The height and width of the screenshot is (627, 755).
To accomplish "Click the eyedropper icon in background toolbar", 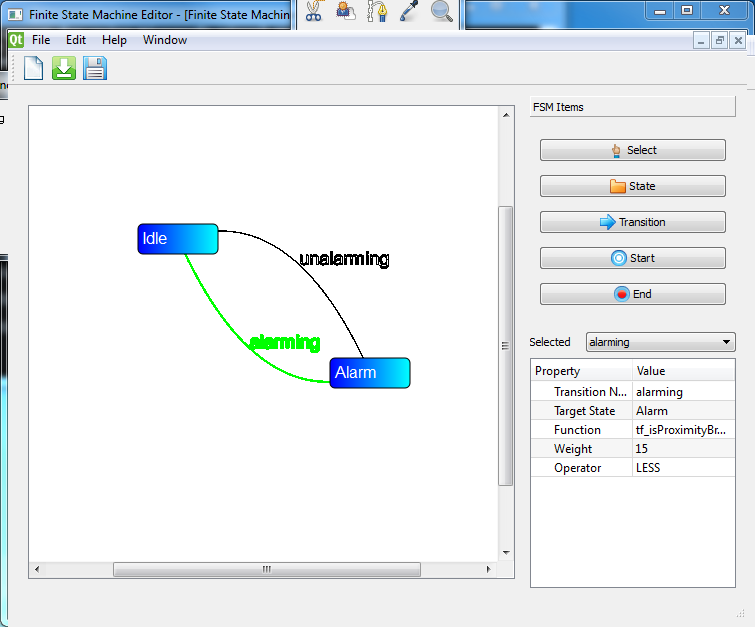I will (409, 11).
